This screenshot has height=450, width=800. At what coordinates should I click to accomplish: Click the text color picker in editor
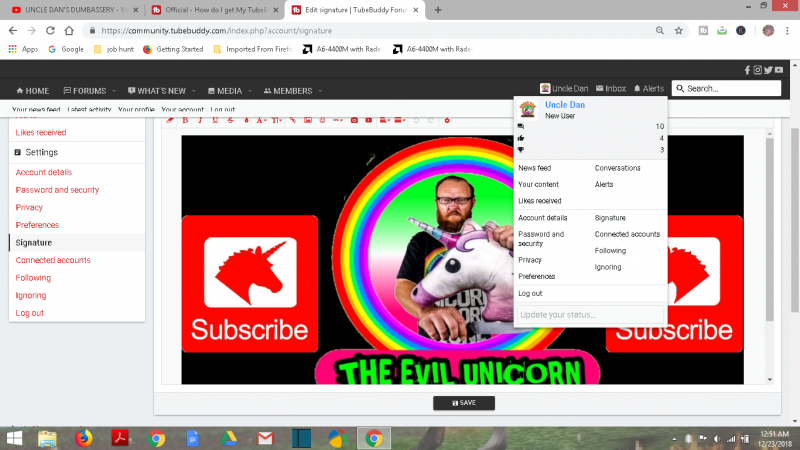coord(246,120)
